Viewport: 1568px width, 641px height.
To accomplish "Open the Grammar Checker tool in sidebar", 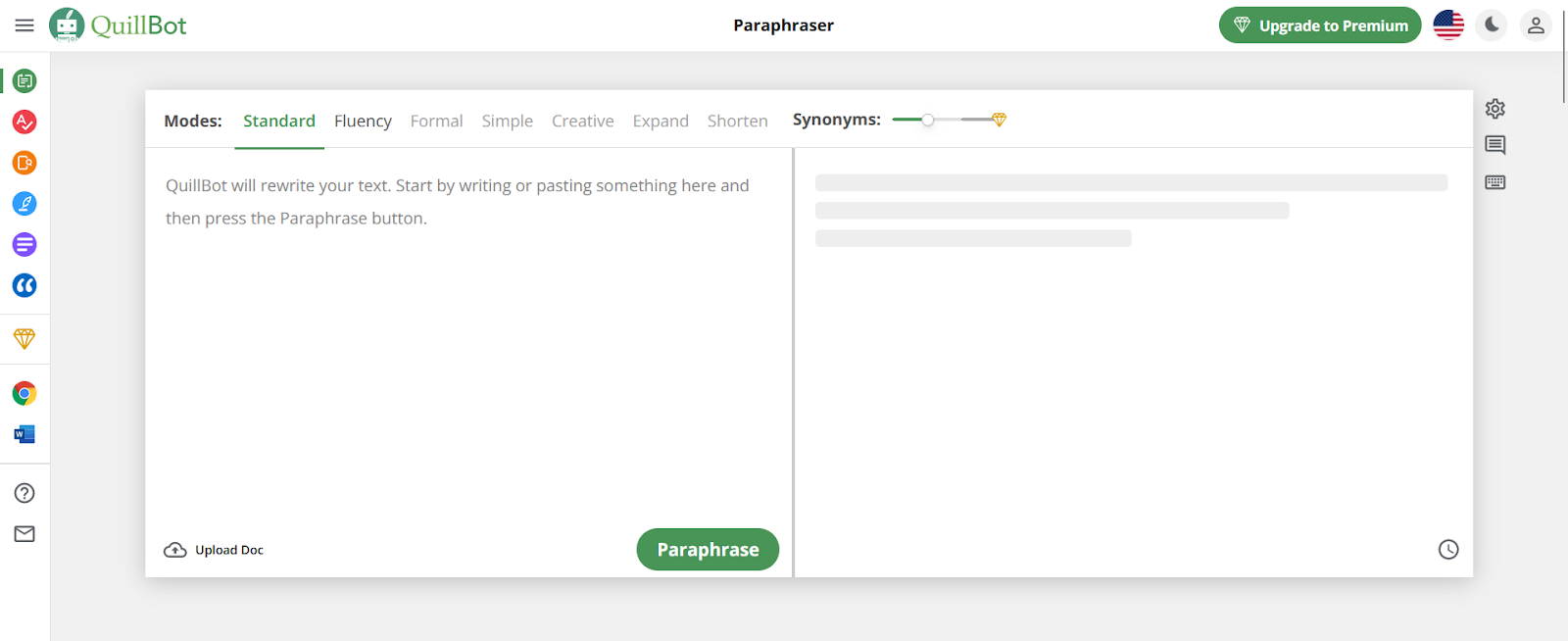I will (x=24, y=122).
